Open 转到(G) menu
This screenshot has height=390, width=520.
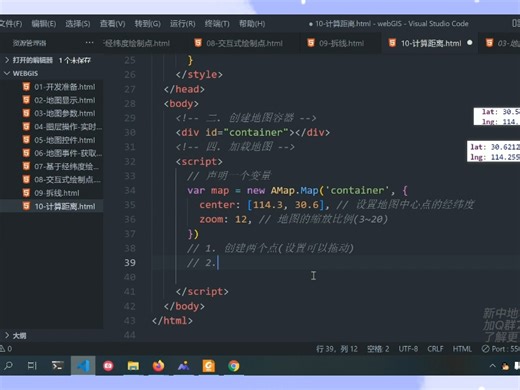coord(148,24)
